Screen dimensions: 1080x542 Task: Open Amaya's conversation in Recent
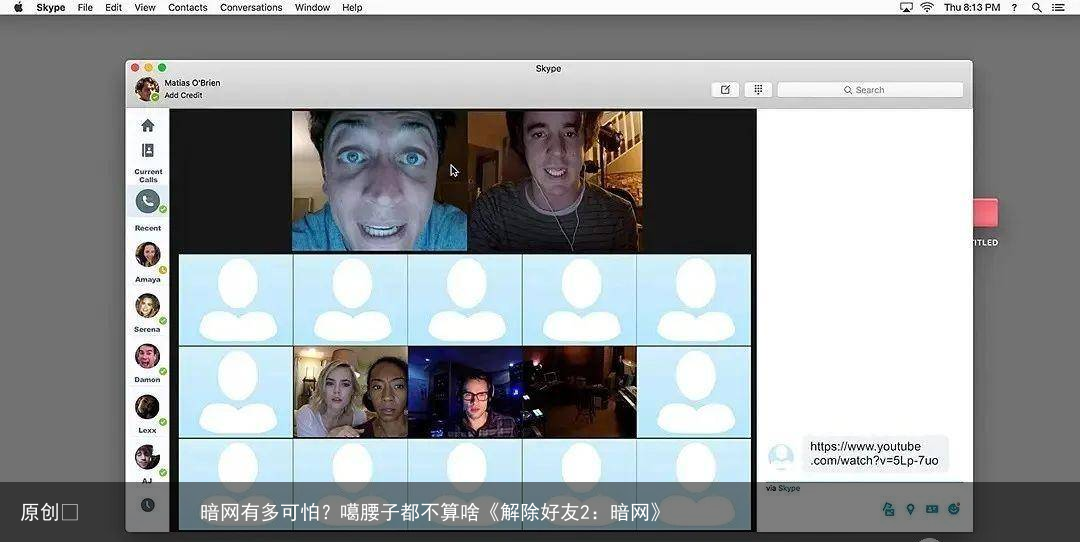pos(147,254)
